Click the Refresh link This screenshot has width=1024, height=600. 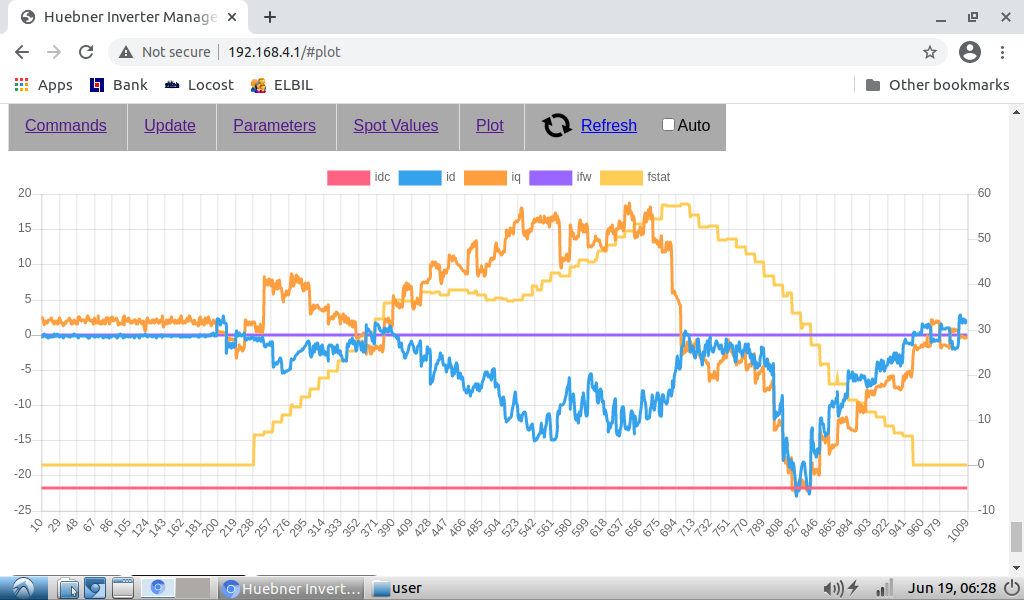click(608, 125)
